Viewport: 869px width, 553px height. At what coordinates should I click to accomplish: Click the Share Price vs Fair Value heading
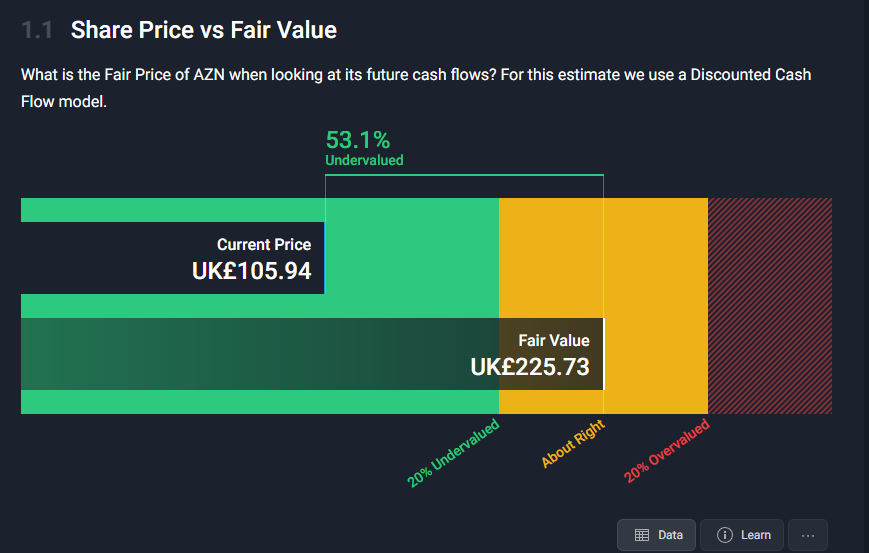click(203, 30)
